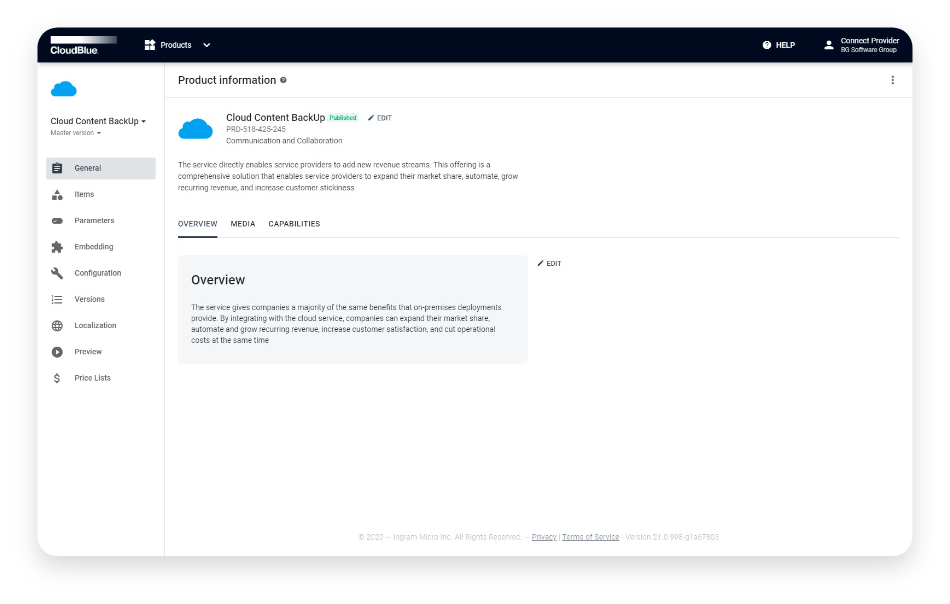Open Parameters in the sidebar

tap(94, 221)
